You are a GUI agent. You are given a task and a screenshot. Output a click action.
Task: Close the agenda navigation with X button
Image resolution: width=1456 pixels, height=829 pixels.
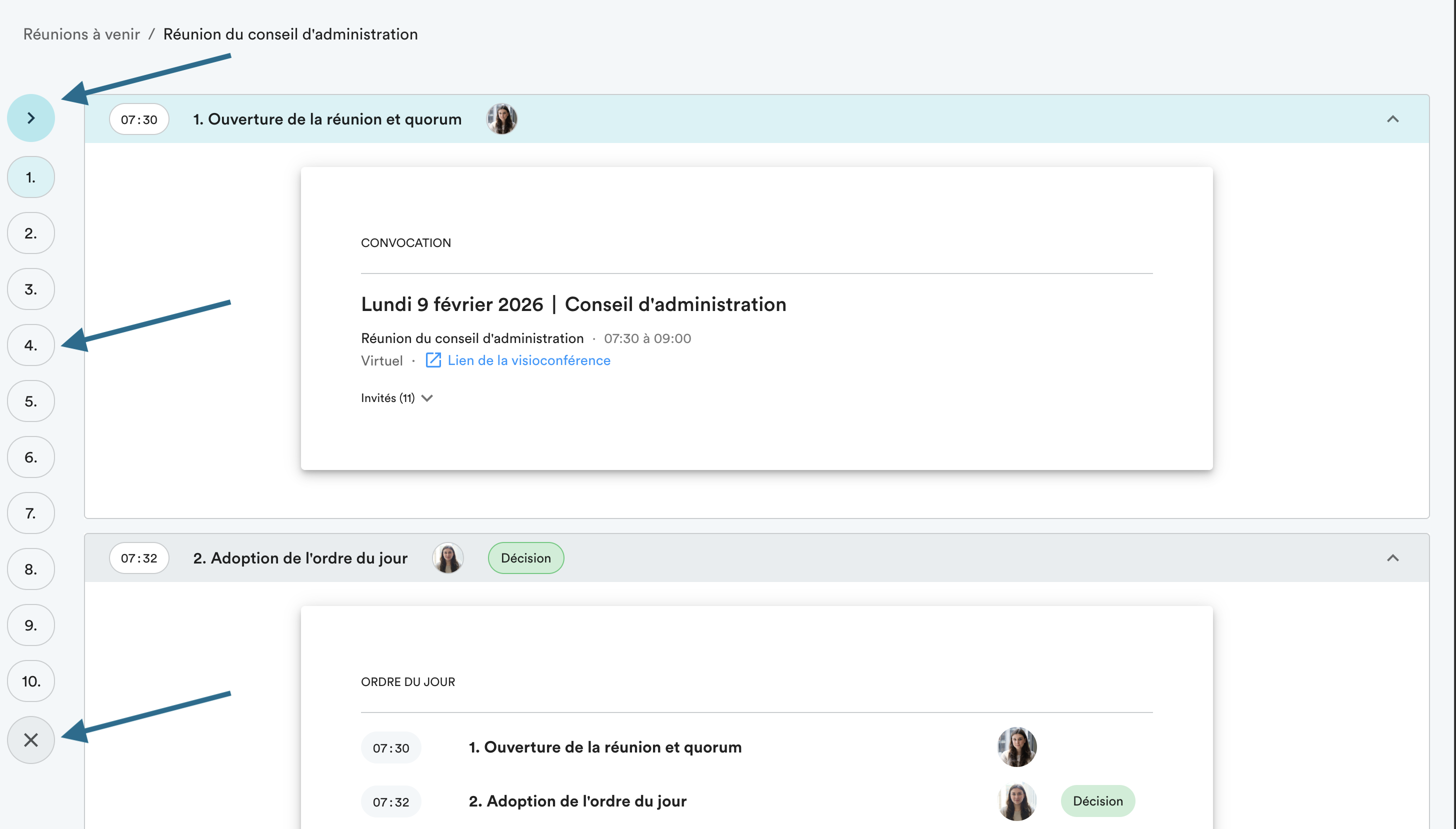30,739
